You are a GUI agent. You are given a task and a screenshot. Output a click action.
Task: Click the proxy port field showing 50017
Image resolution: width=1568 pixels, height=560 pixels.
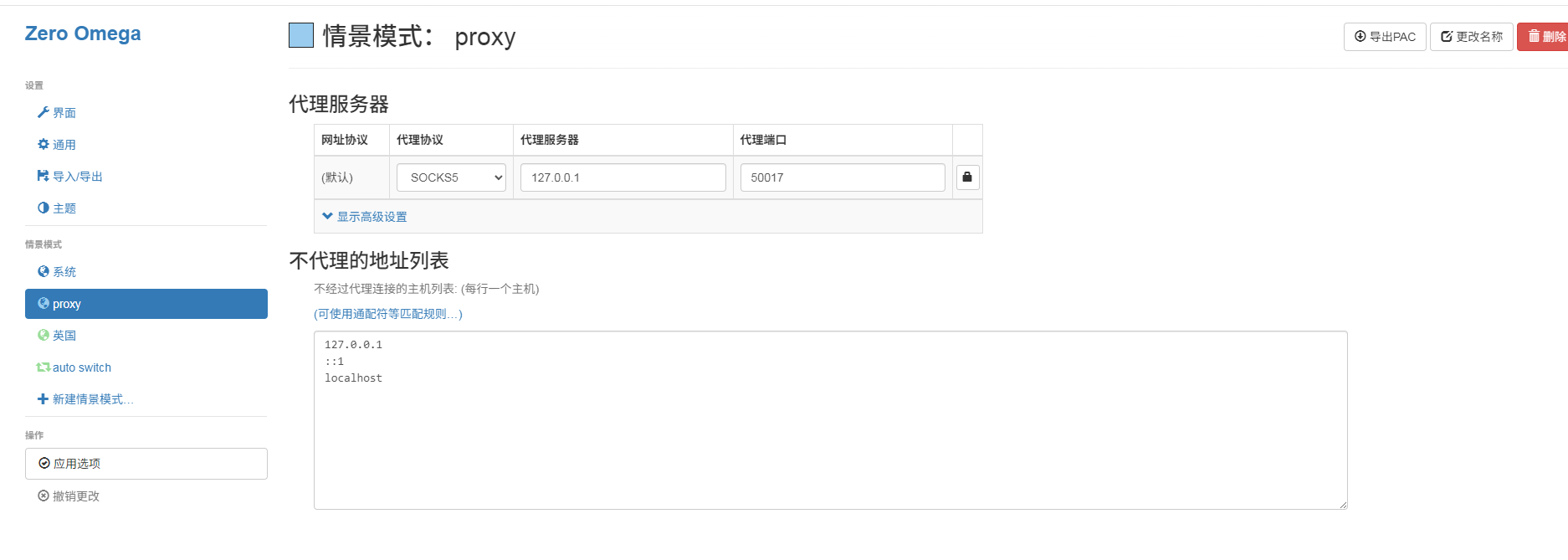tap(842, 177)
